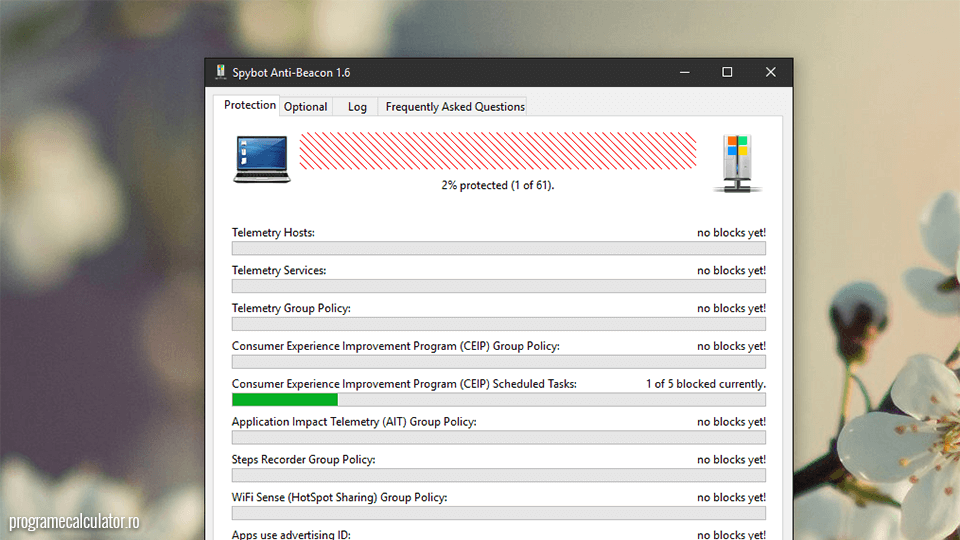The image size is (960, 540).
Task: Click the Telemetry Group Policy label
Action: point(291,308)
